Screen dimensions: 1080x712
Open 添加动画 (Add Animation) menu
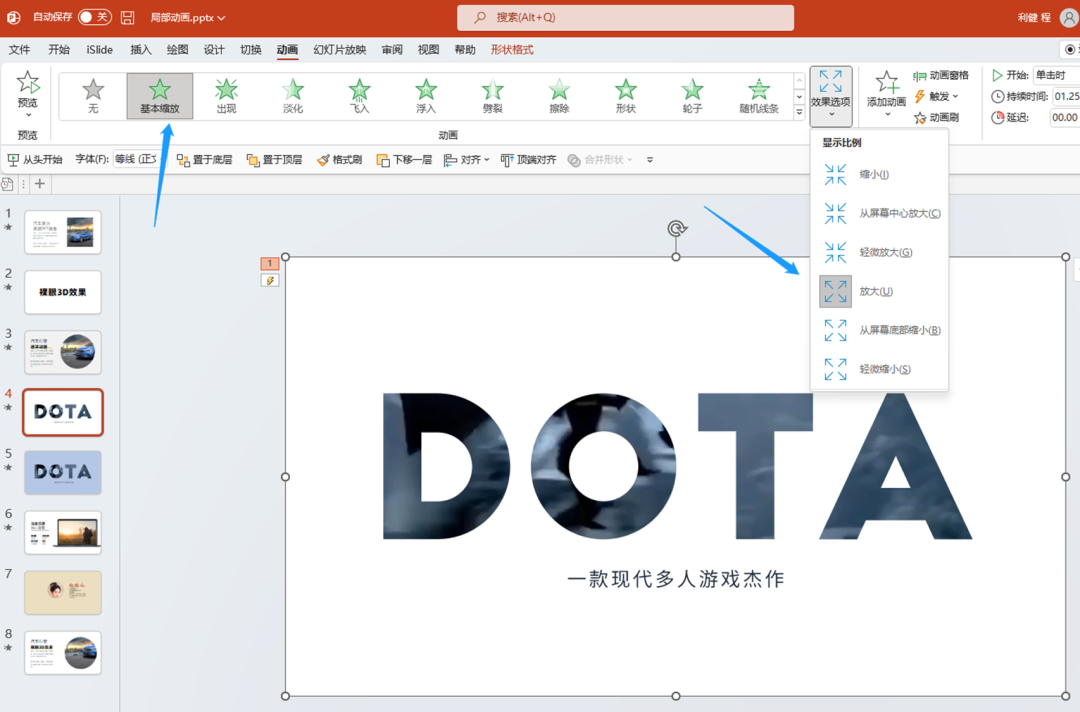(x=886, y=94)
